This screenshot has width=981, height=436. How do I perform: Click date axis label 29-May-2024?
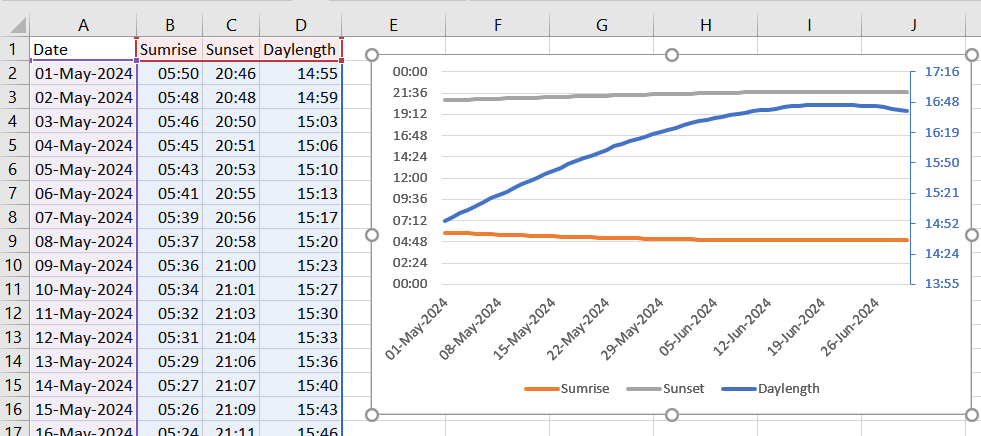(630, 329)
